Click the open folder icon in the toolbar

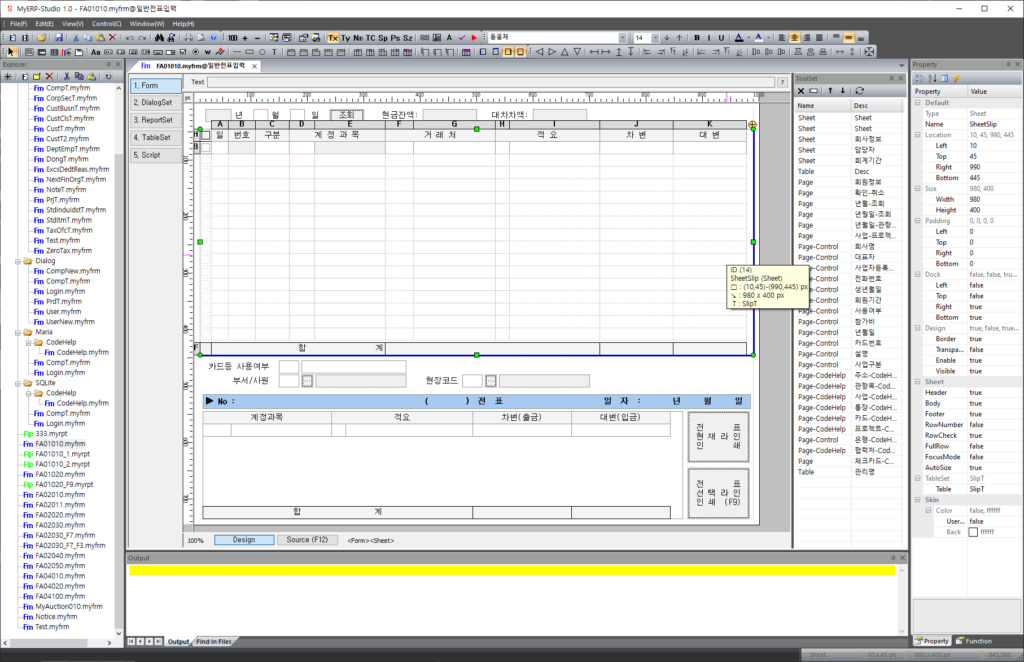42,38
